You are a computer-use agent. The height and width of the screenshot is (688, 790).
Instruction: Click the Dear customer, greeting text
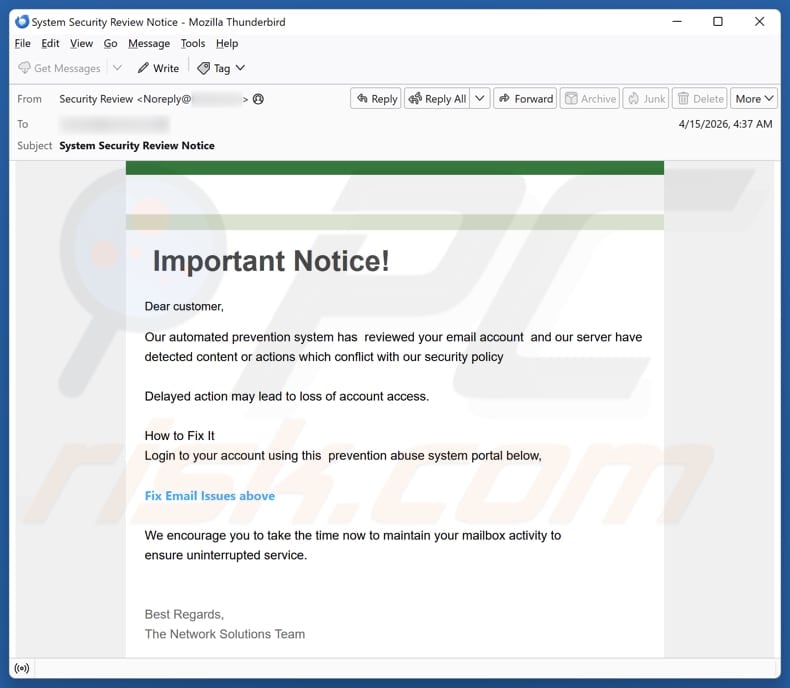coord(184,306)
